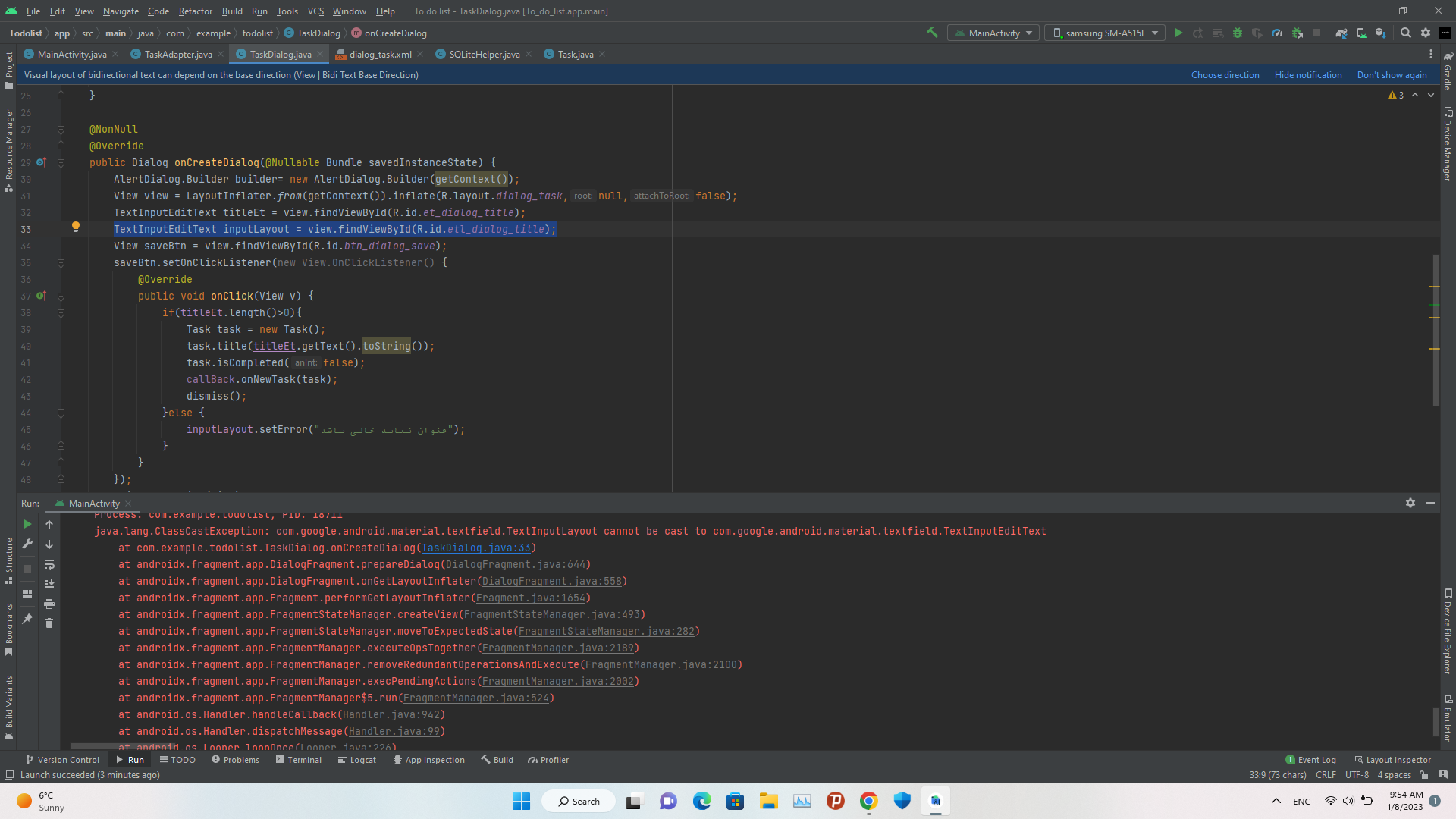Click the wrench icon in Run panel
Viewport: 1456px width, 819px height.
(27, 544)
